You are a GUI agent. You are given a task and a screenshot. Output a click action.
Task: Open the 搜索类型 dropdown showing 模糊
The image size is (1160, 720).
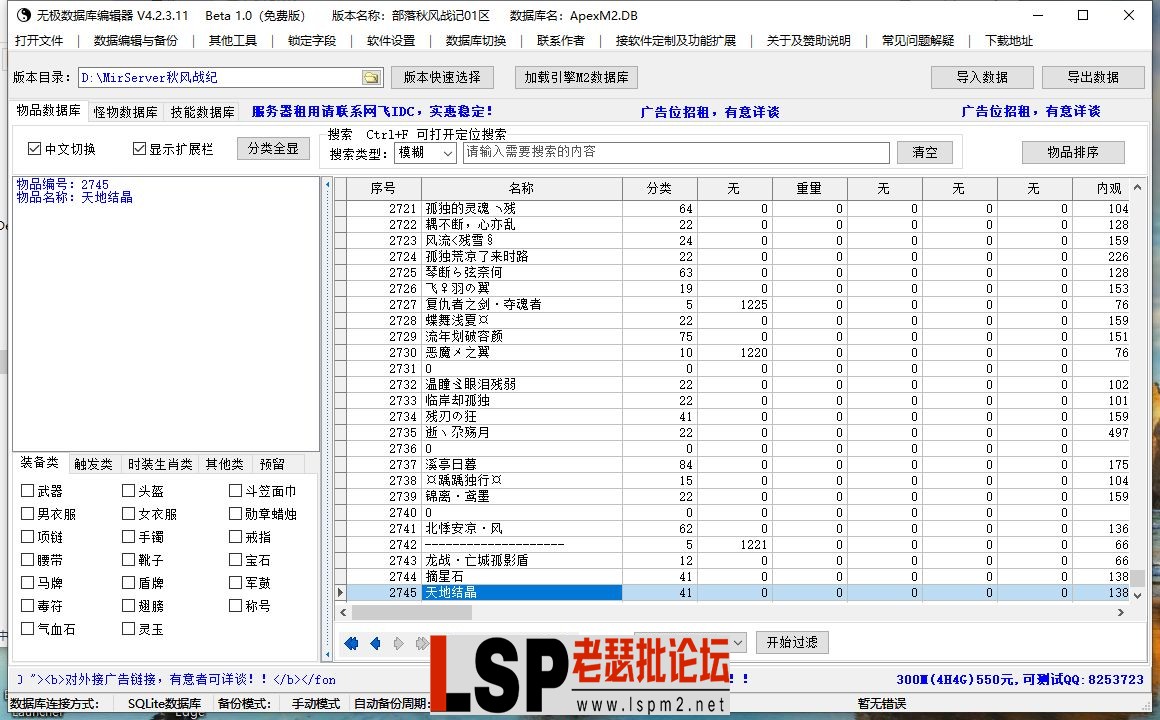click(425, 152)
